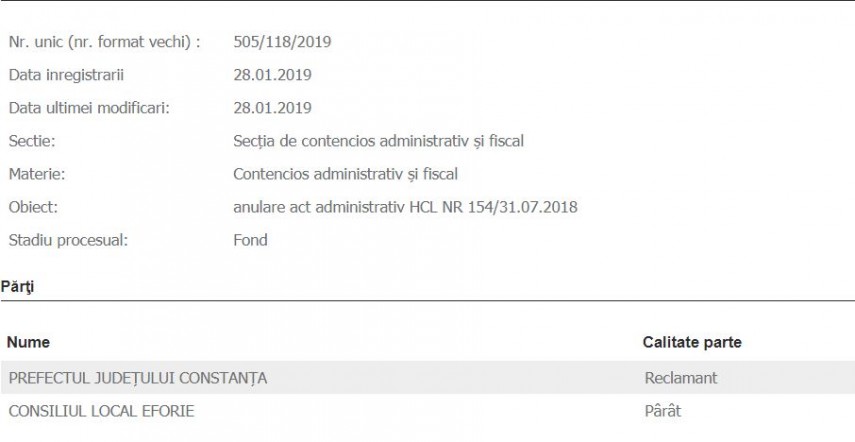Click the Data ultimei modificari label
The image size is (855, 442).
(89, 108)
